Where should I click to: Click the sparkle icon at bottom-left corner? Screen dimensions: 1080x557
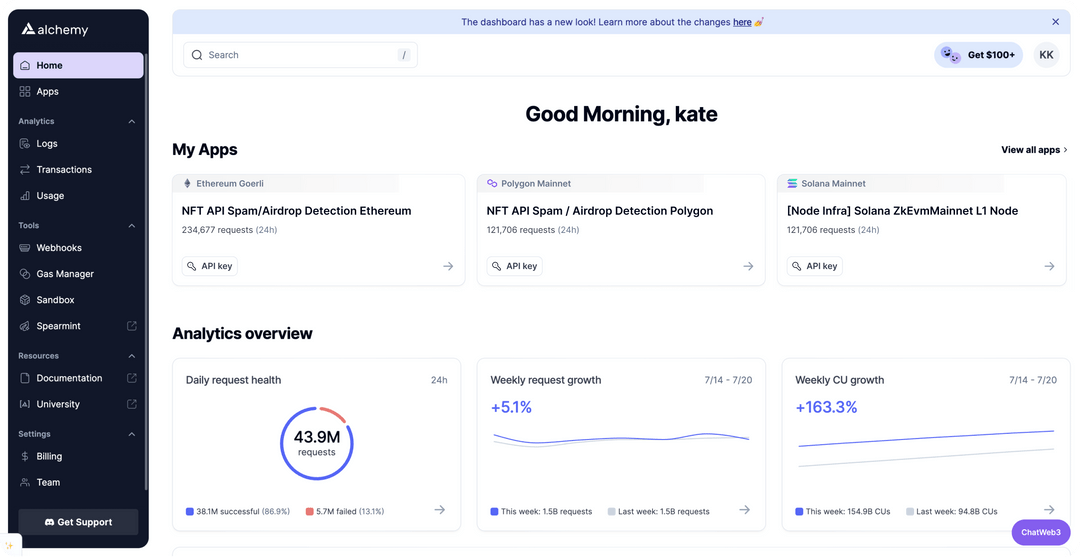10,545
